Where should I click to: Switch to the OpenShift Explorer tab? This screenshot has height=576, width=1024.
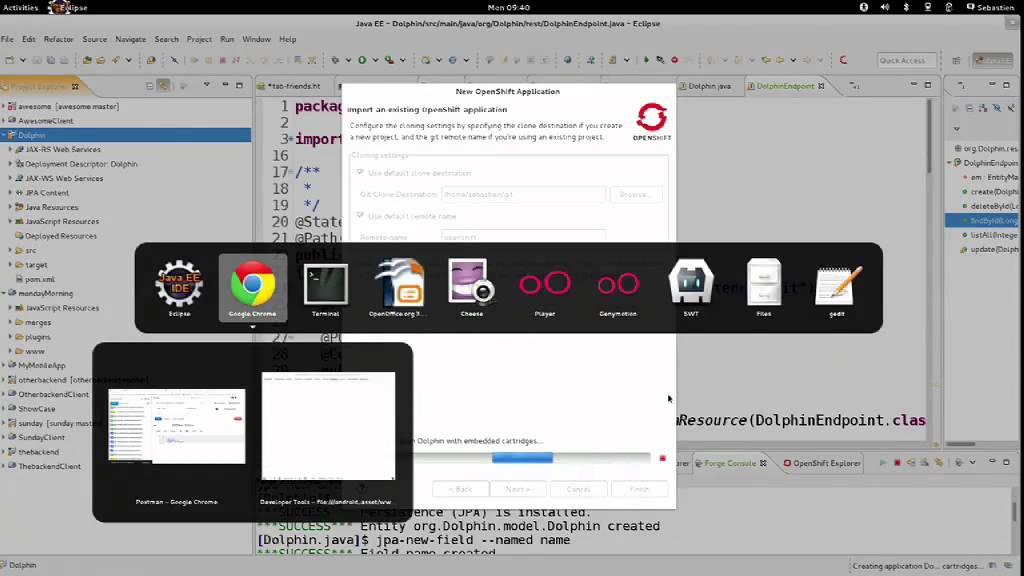tap(822, 463)
